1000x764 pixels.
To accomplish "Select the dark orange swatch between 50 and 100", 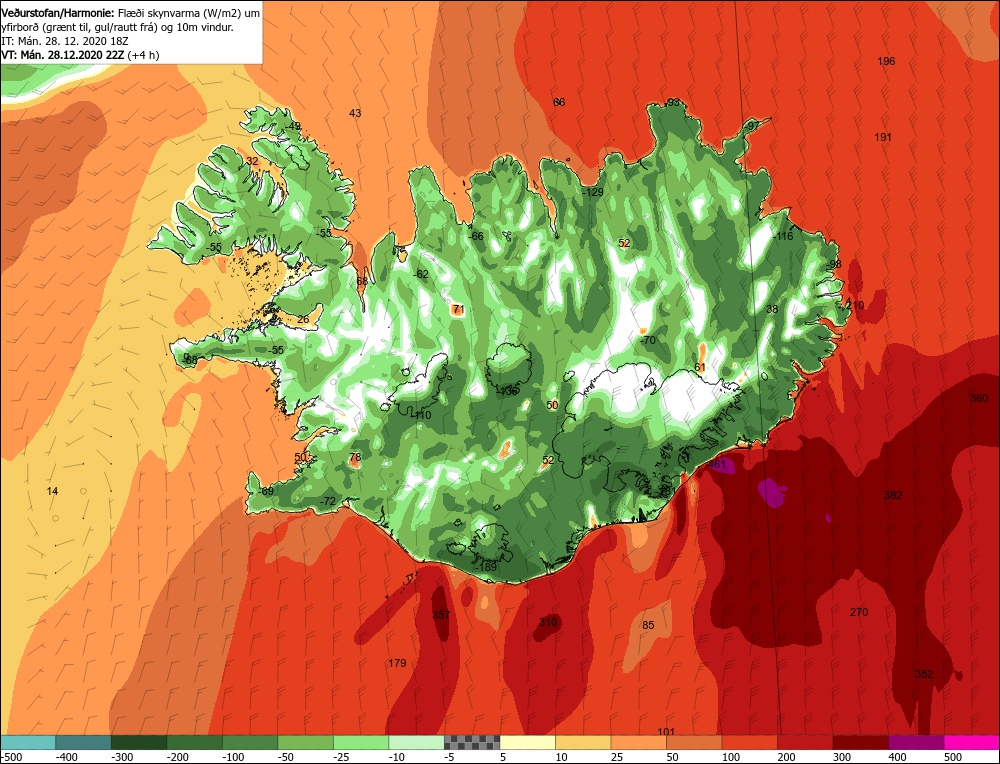I will pyautogui.click(x=693, y=742).
